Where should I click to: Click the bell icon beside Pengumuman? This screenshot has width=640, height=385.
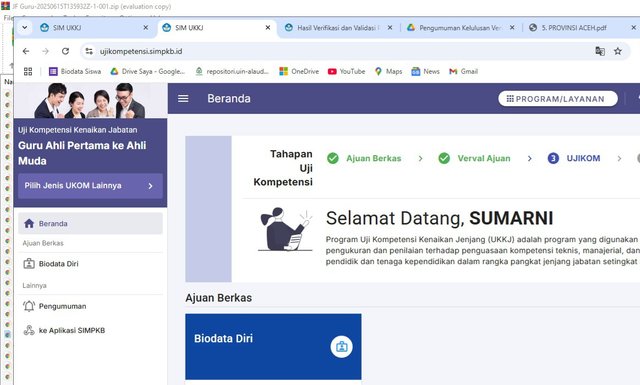(29, 306)
